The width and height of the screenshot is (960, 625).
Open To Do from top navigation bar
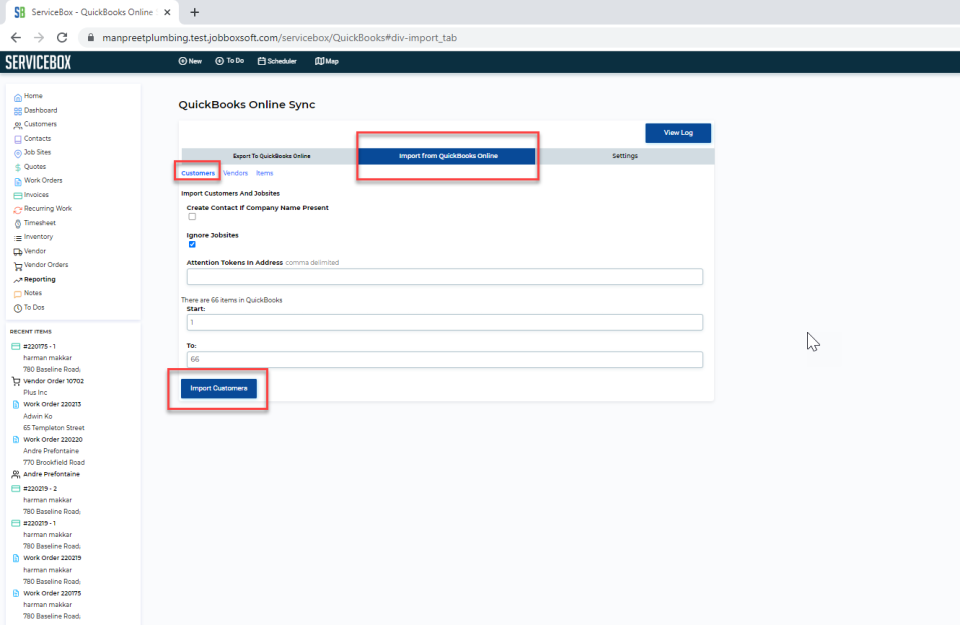[x=230, y=61]
